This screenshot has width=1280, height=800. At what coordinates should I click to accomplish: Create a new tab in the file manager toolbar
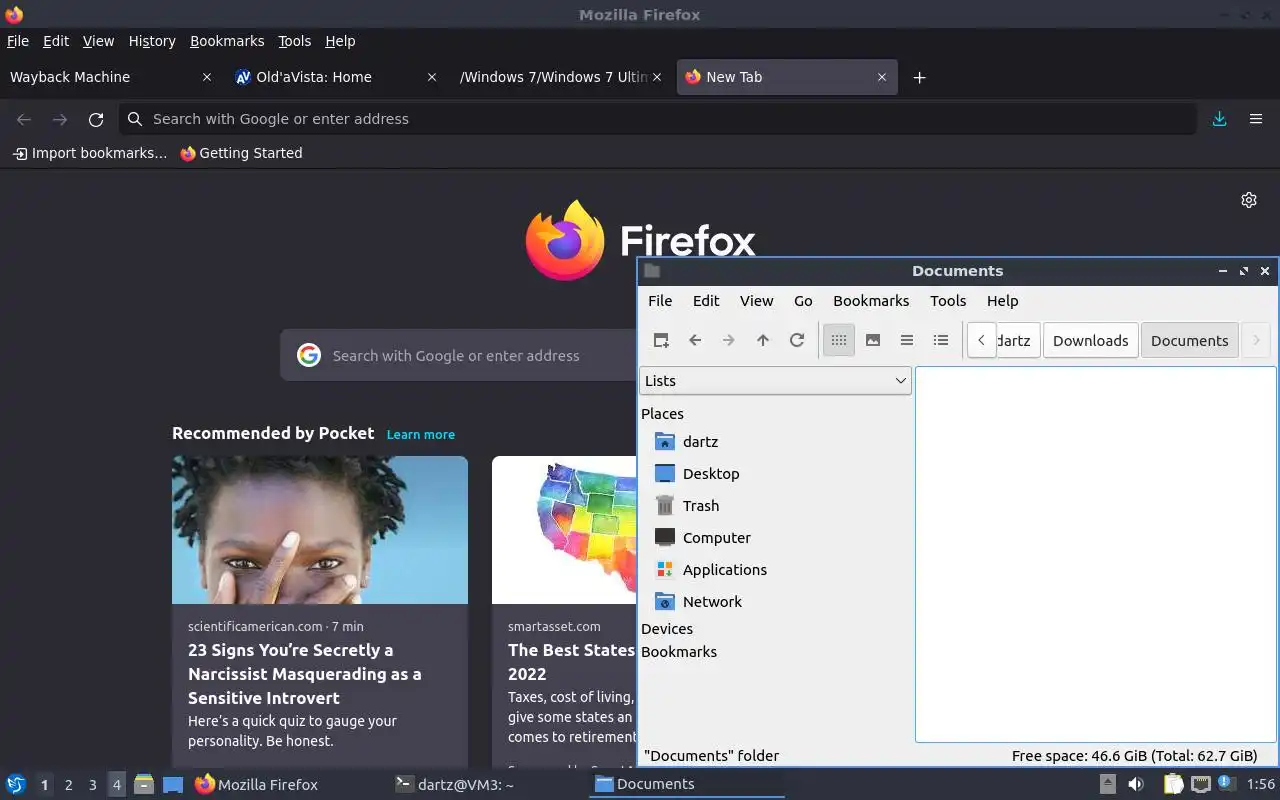point(661,340)
